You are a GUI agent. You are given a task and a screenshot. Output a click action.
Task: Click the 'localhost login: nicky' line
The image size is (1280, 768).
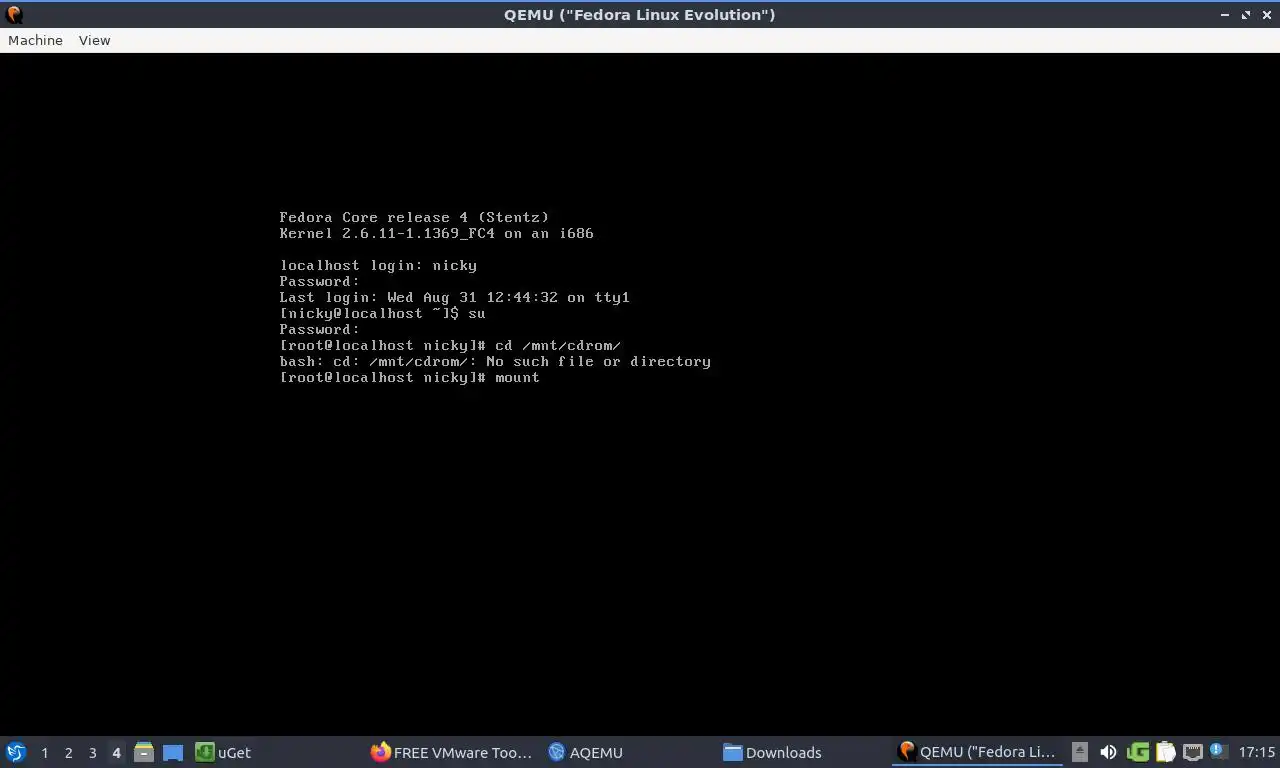coord(378,265)
